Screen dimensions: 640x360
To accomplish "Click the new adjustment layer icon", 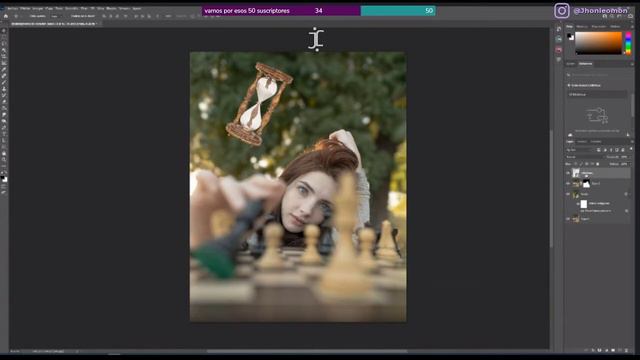I will [x=606, y=350].
